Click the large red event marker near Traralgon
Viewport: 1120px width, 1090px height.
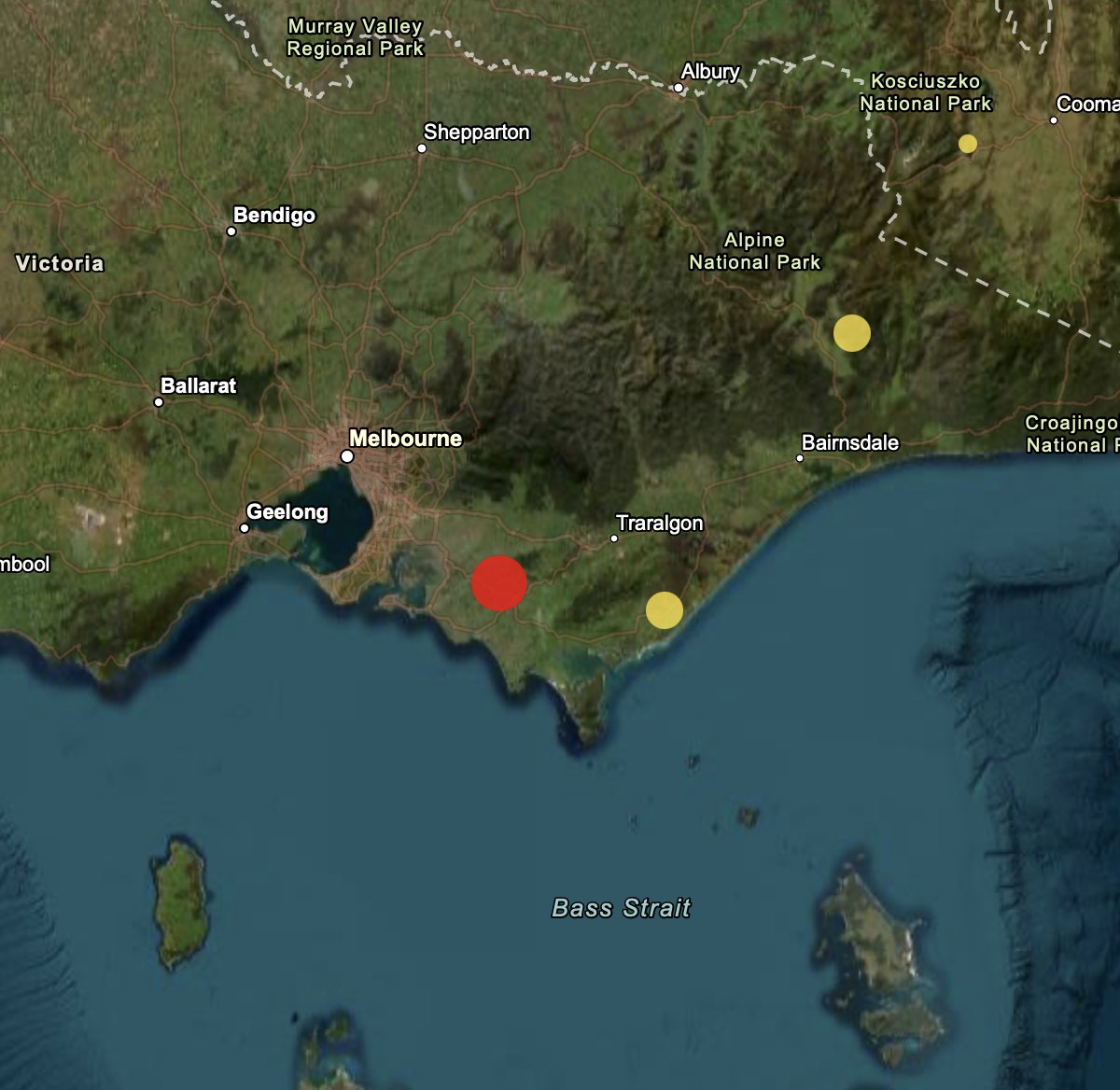pyautogui.click(x=499, y=583)
